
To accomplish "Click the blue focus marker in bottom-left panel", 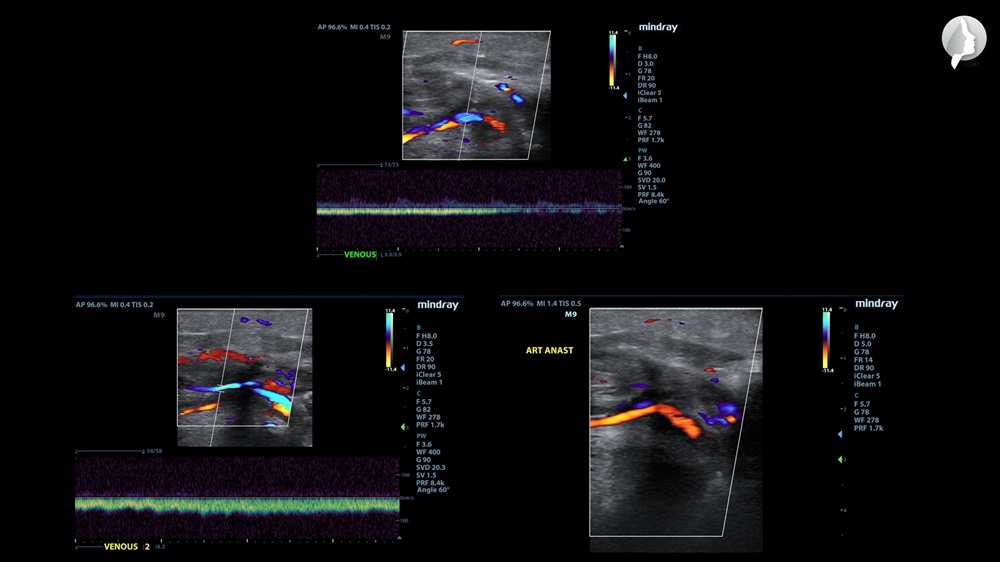I will tap(402, 367).
